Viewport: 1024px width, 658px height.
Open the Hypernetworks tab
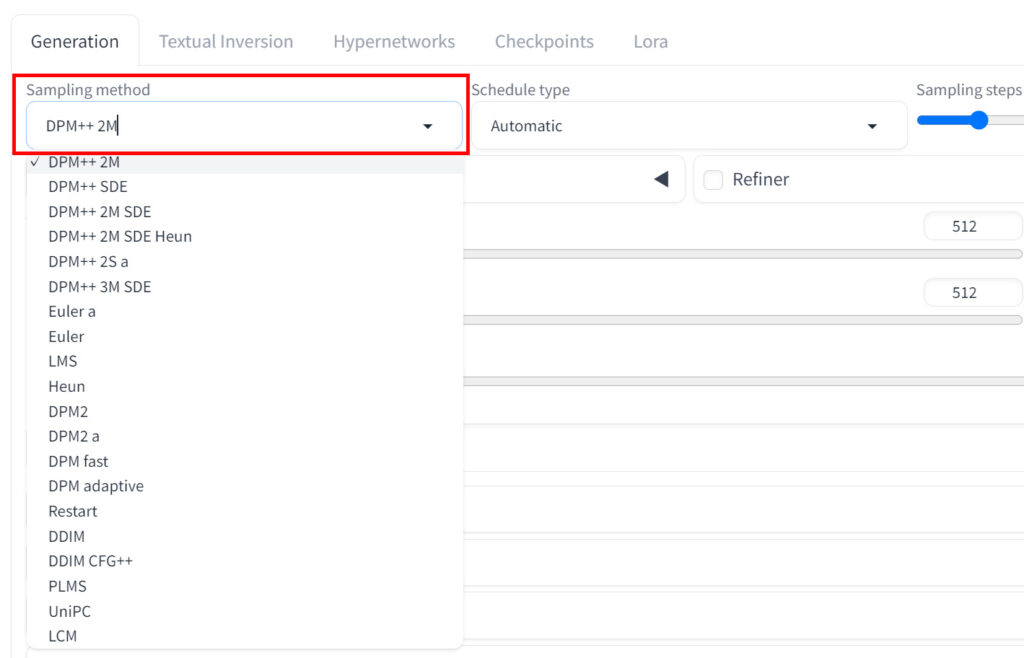click(x=394, y=41)
